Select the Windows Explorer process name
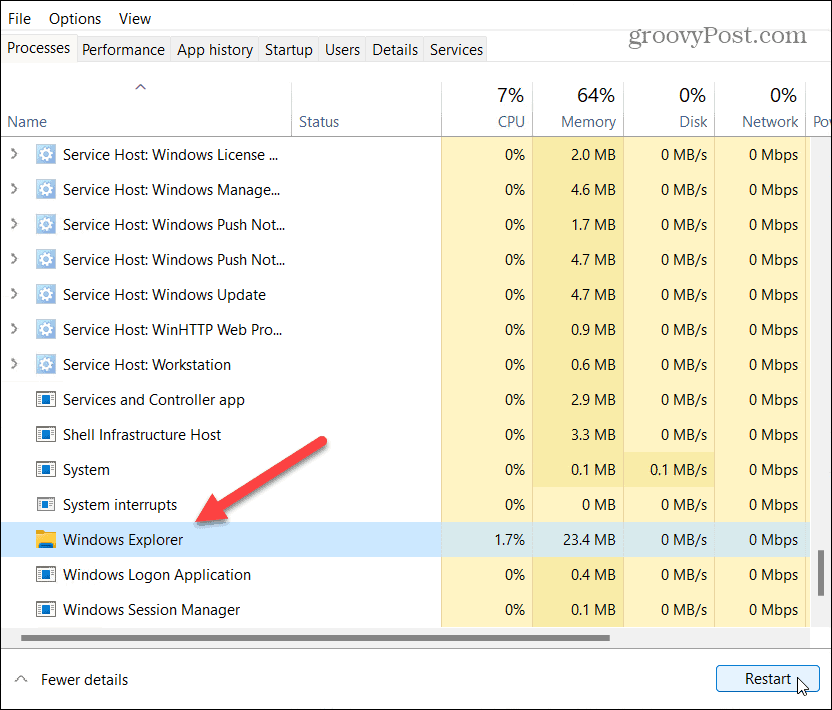Screen dimensions: 832x710 pos(123,540)
